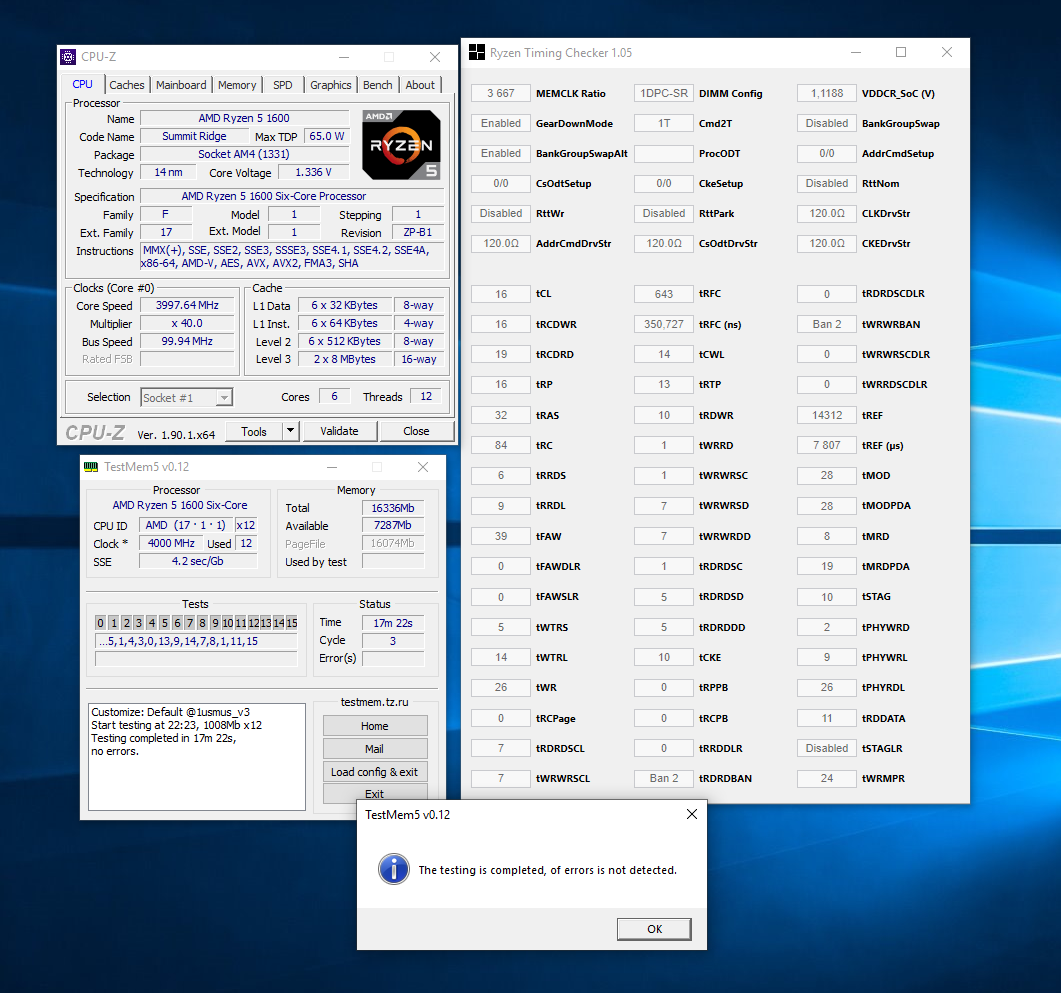Viewport: 1061px width, 993px height.
Task: Switch to the Memory tab in CPU-Z
Action: click(237, 85)
